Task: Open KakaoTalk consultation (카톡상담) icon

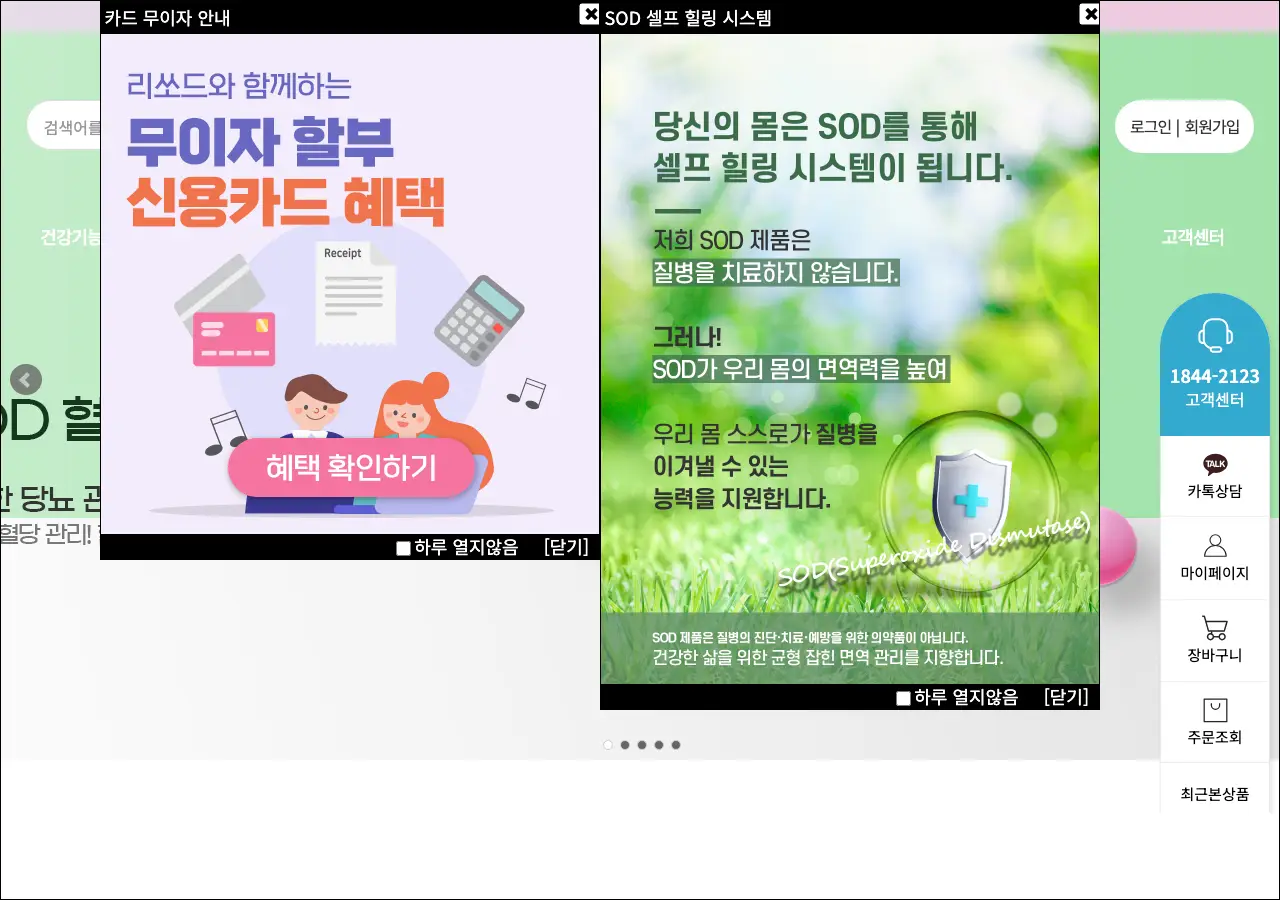Action: pyautogui.click(x=1214, y=465)
